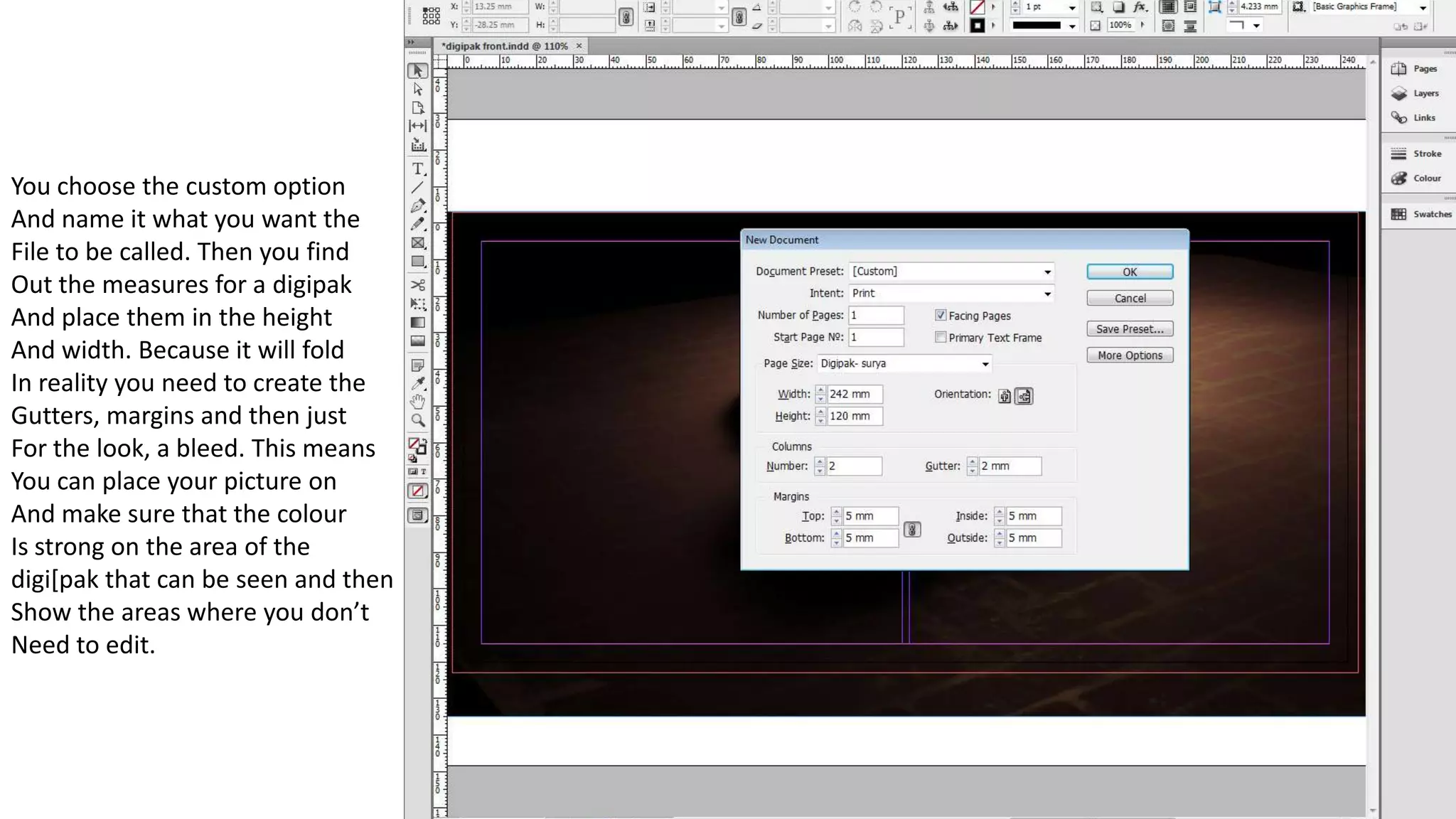Select the Scissors tool
Image resolution: width=1456 pixels, height=819 pixels.
pyautogui.click(x=418, y=285)
